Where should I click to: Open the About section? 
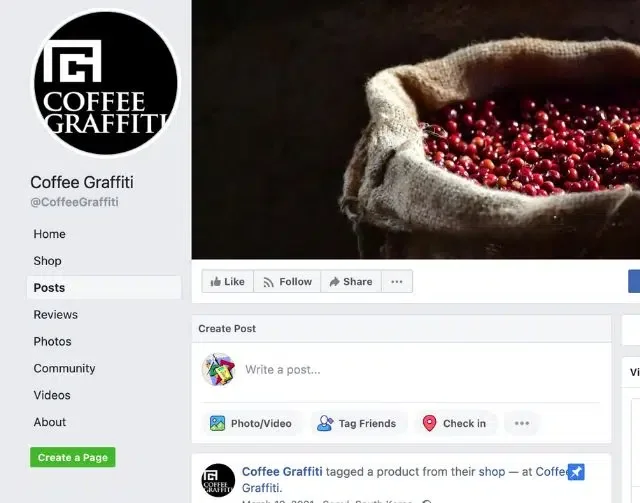coord(49,422)
